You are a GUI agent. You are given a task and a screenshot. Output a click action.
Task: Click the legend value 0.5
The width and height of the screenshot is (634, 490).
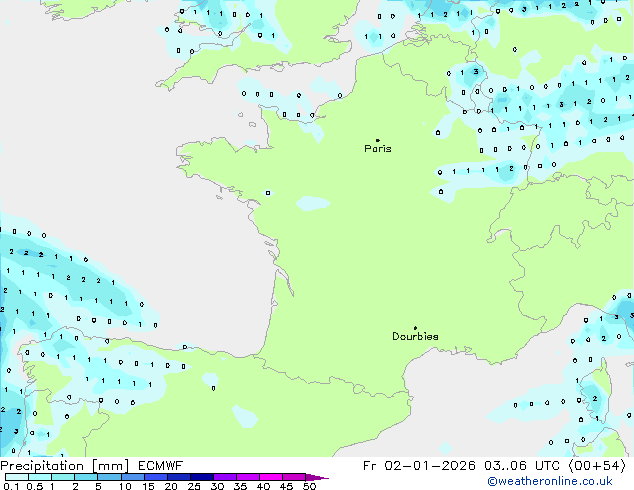point(35,486)
